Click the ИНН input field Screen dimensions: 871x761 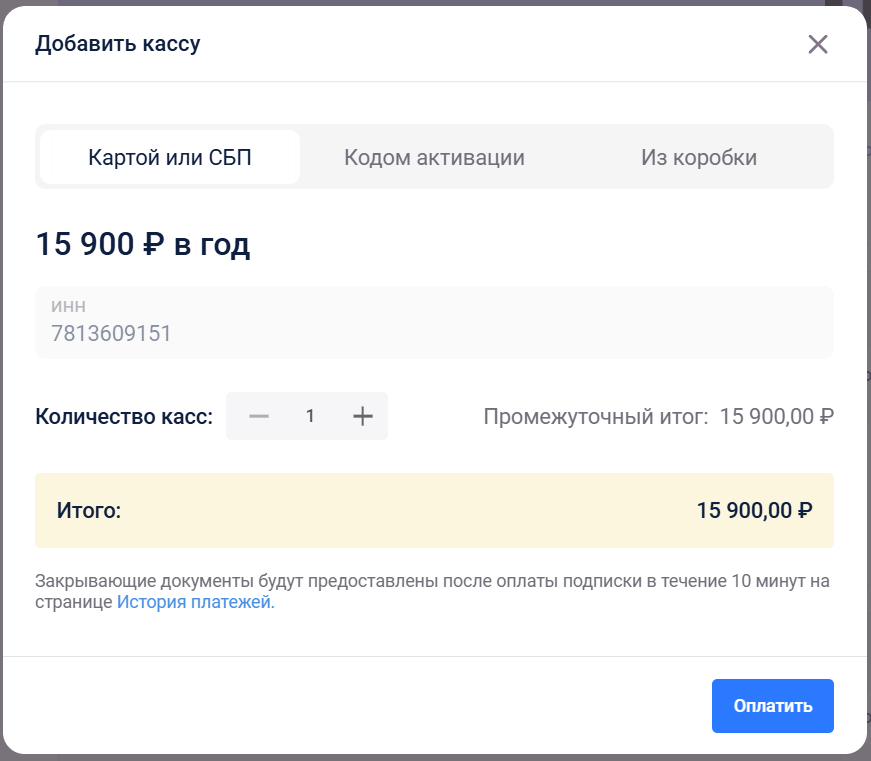[434, 322]
